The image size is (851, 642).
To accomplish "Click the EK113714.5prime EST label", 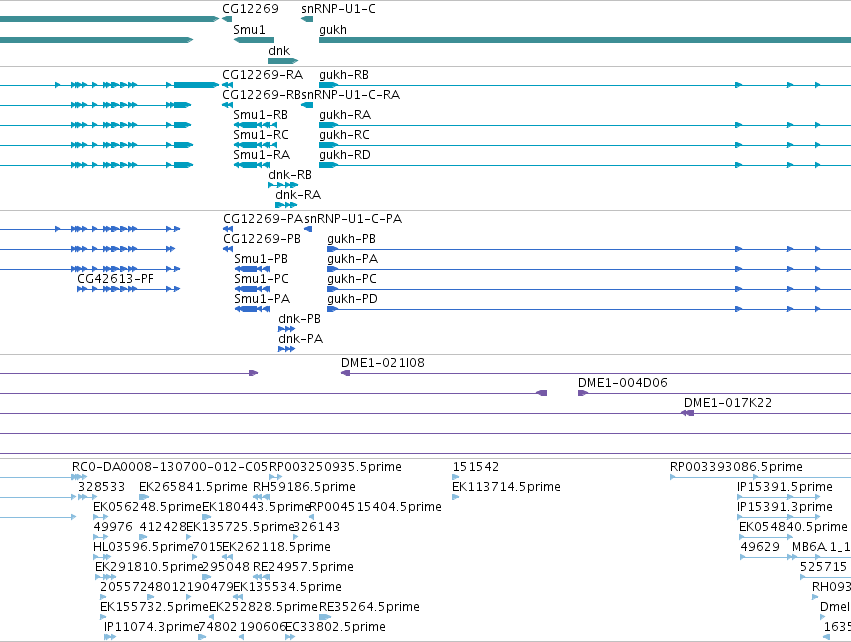I will [506, 487].
